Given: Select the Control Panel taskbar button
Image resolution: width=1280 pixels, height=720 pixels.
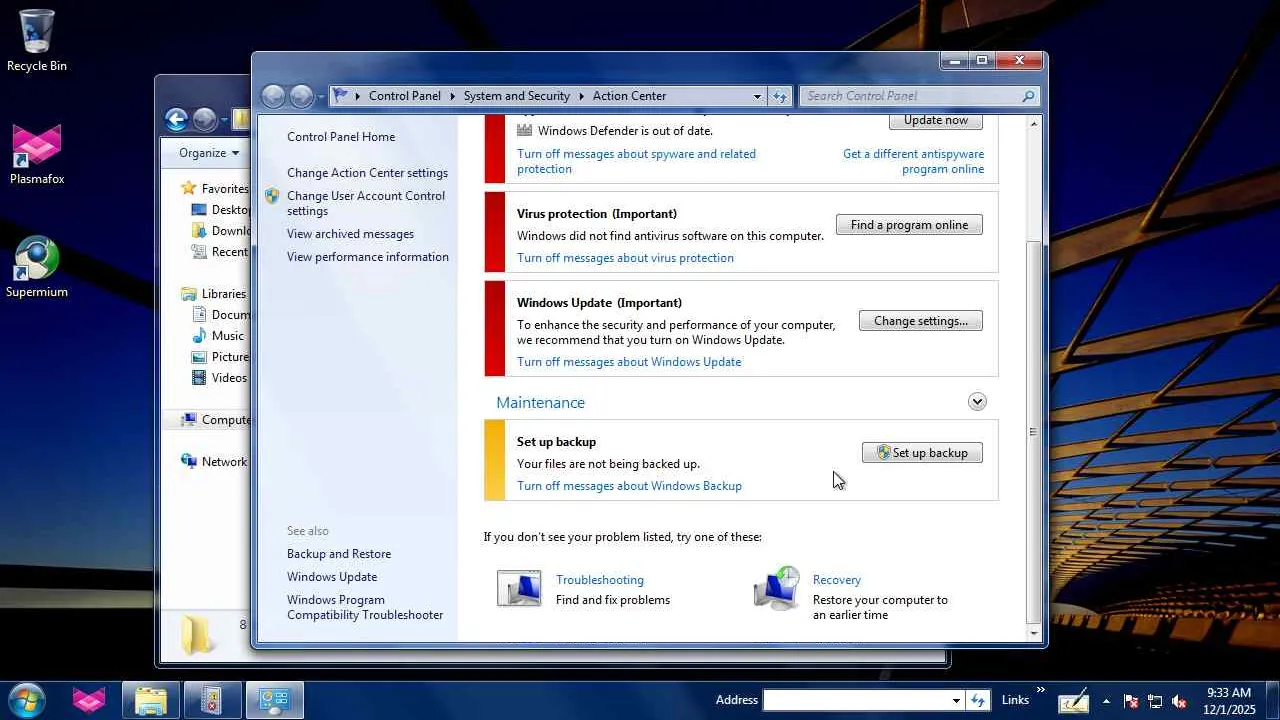Looking at the screenshot, I should click(275, 700).
